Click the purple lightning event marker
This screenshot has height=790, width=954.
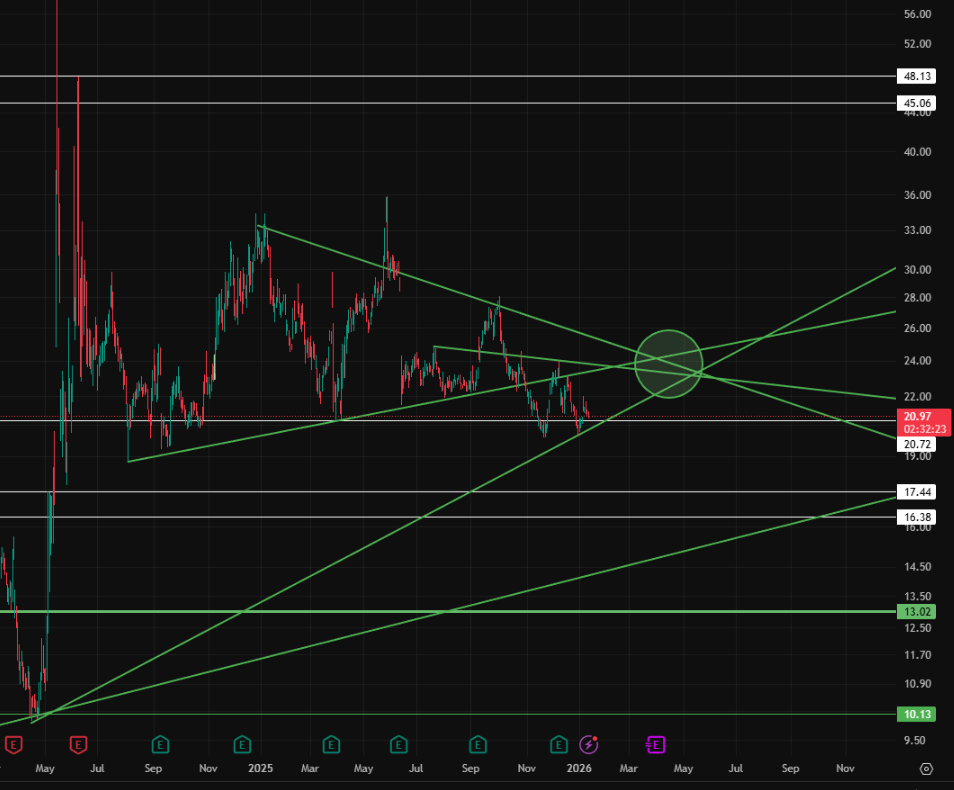[x=588, y=744]
